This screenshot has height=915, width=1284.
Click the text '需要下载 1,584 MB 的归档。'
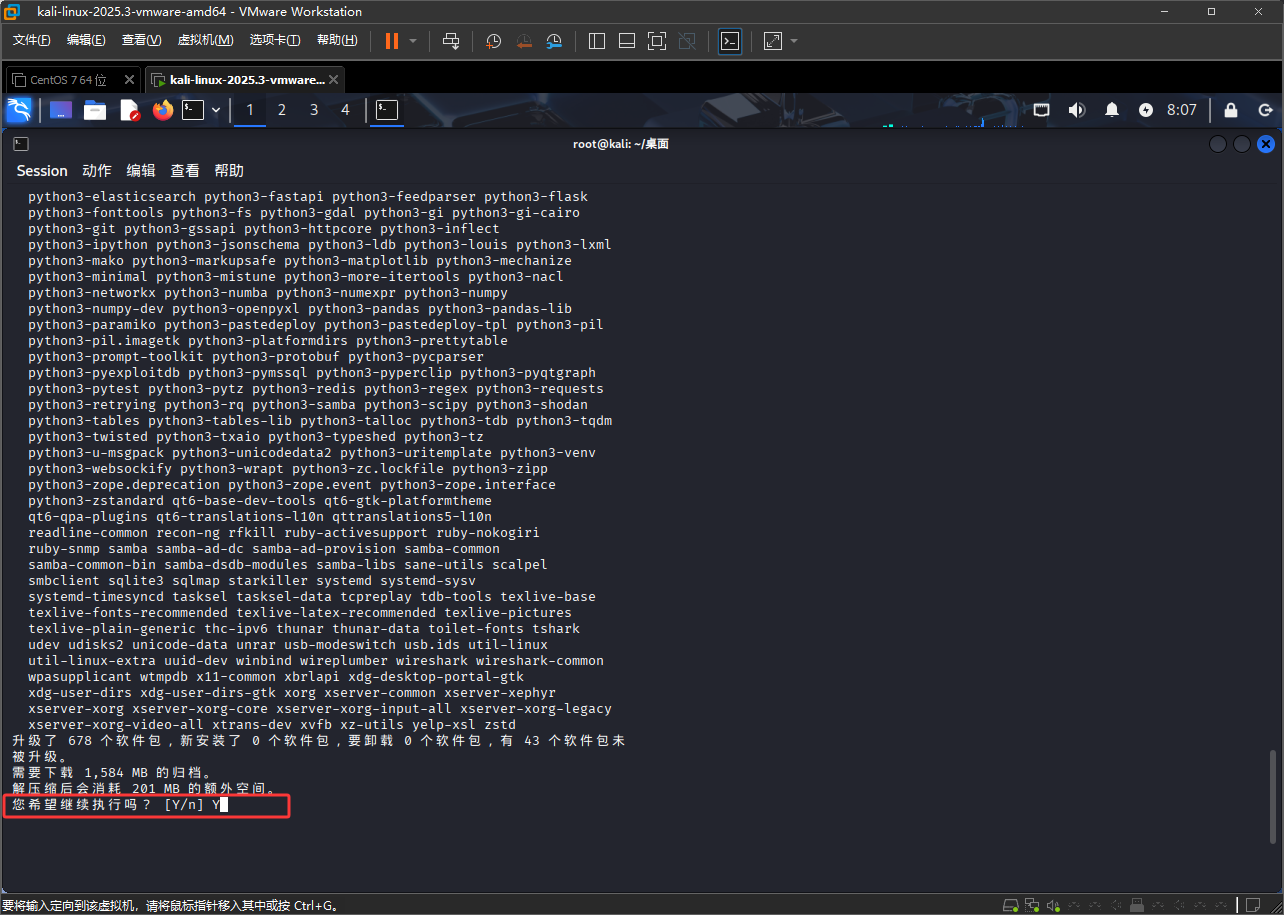click(112, 773)
